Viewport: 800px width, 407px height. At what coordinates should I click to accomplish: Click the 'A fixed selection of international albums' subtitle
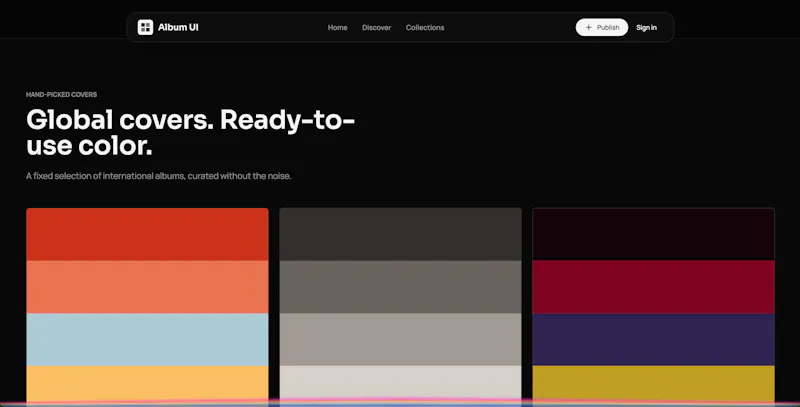[159, 176]
